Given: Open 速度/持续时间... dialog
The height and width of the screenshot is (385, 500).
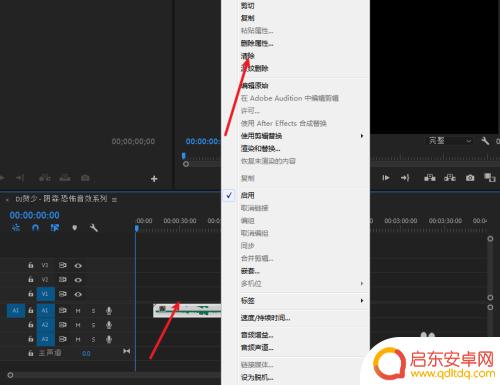Looking at the screenshot, I should (266, 318).
